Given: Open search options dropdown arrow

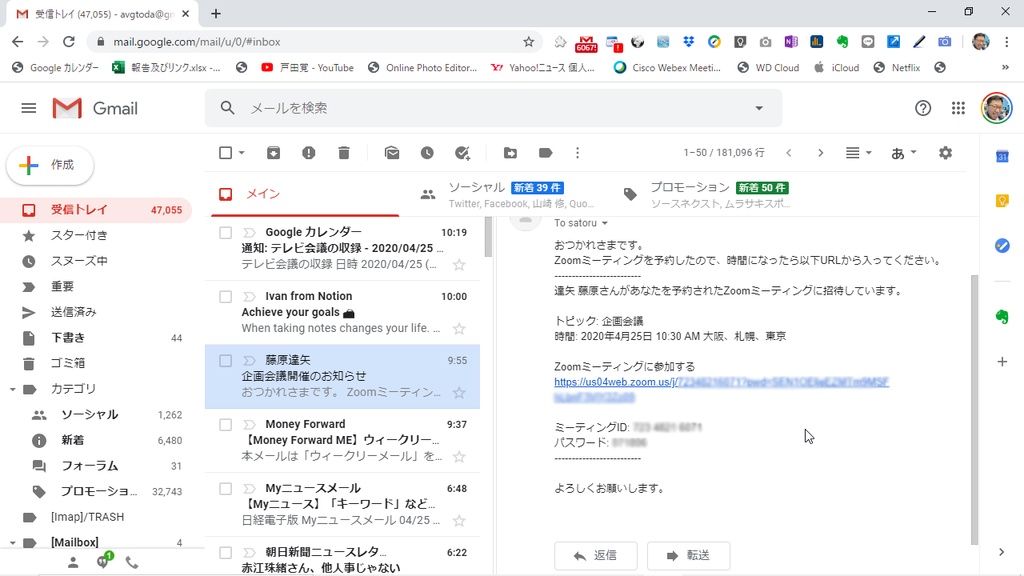Looking at the screenshot, I should 759,108.
